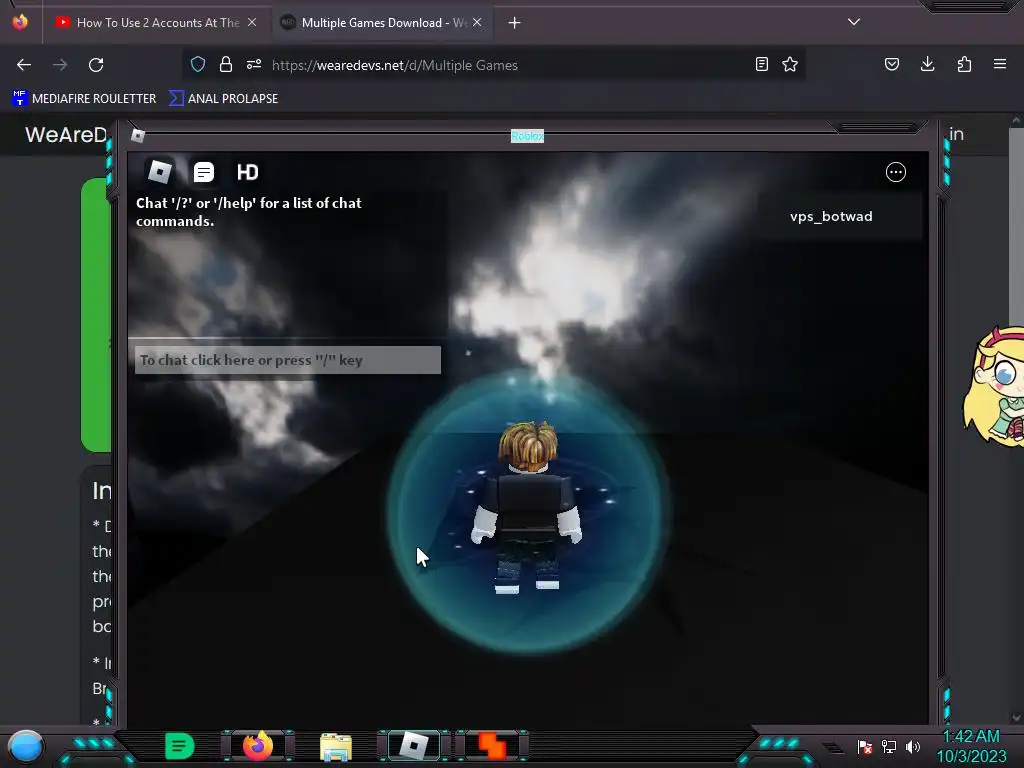Open the Action Center flag icon in the tray

(x=865, y=746)
